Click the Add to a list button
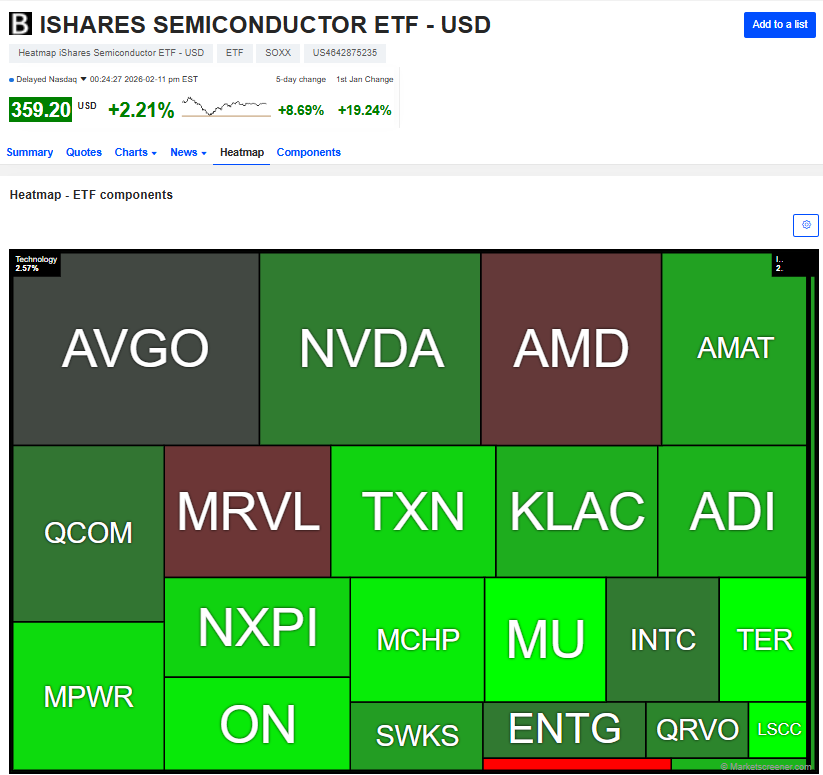Viewport: 823px width, 775px height. pyautogui.click(x=779, y=25)
